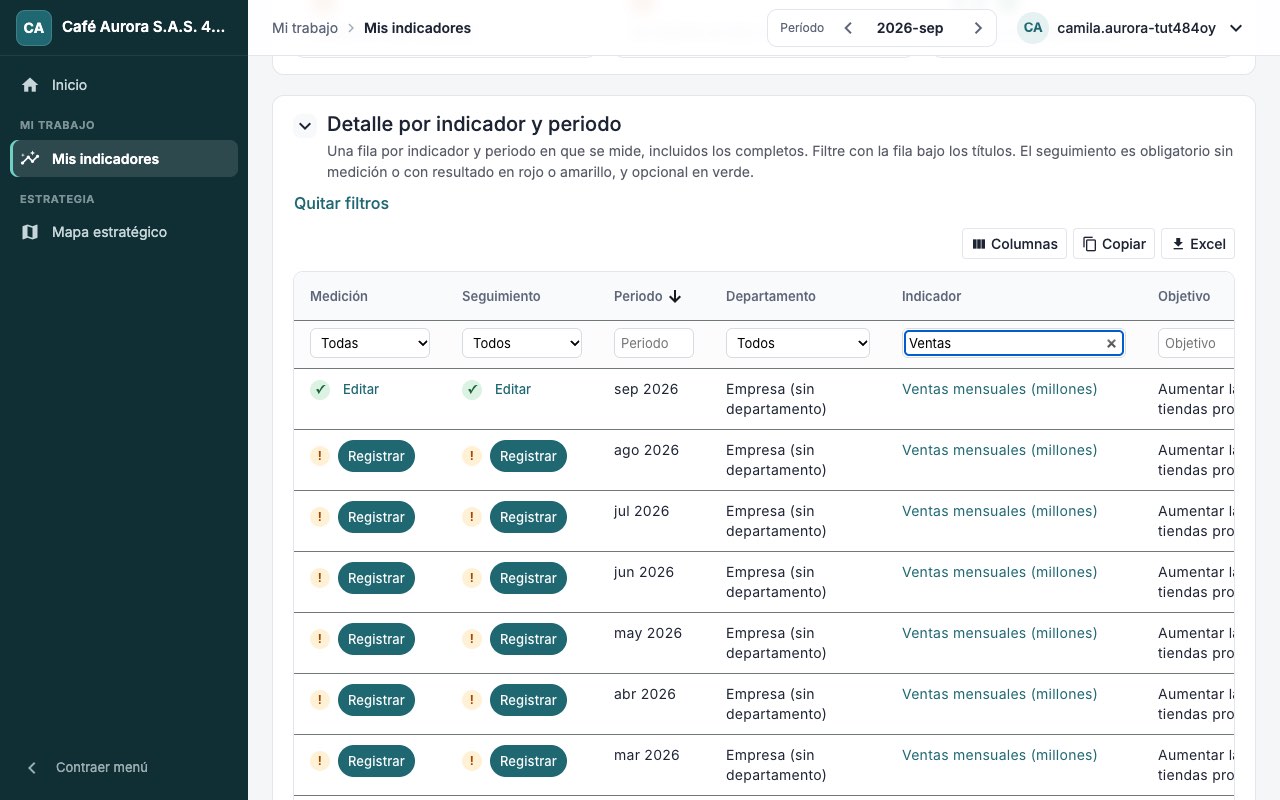
Task: Open the Columnas column chooser
Action: [x=1014, y=244]
